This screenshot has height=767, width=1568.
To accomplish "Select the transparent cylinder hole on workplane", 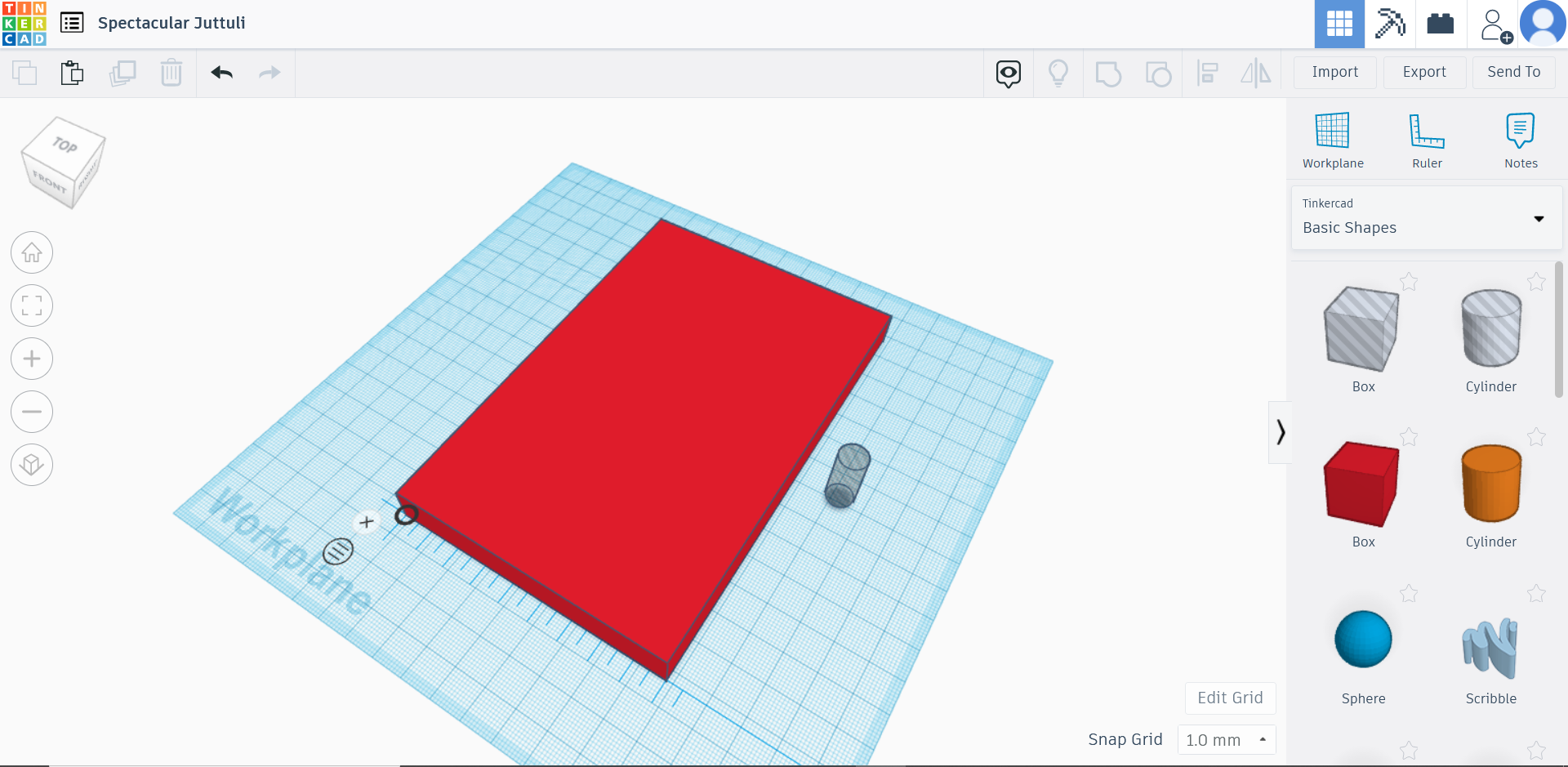I will (847, 475).
